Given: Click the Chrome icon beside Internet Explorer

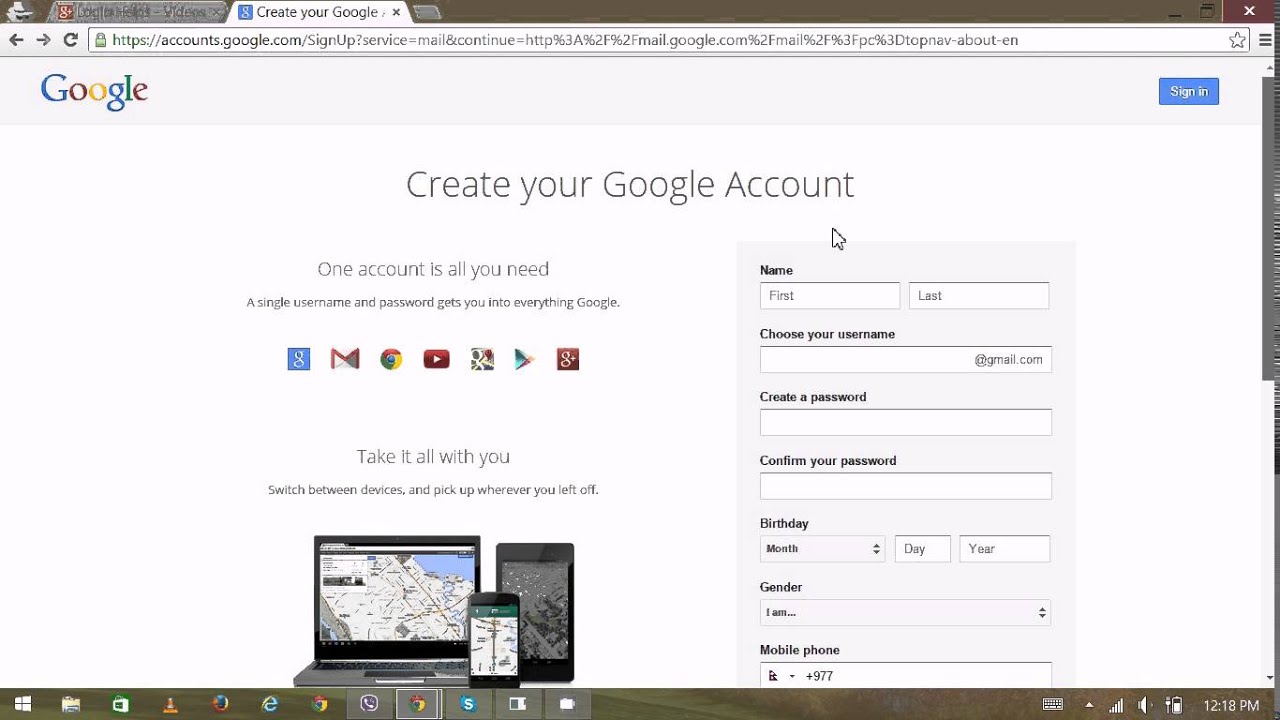Looking at the screenshot, I should [x=319, y=704].
